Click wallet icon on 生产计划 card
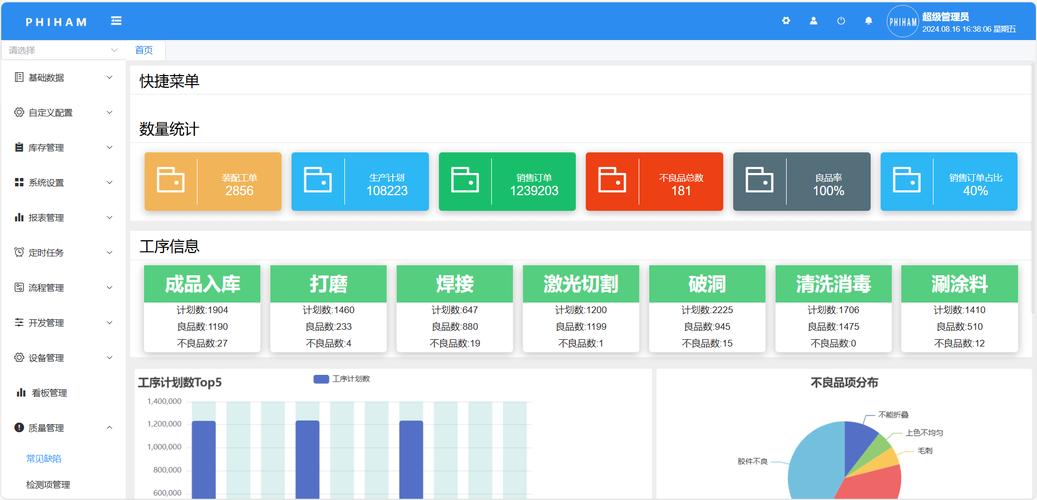The height and width of the screenshot is (500, 1037). [x=317, y=180]
